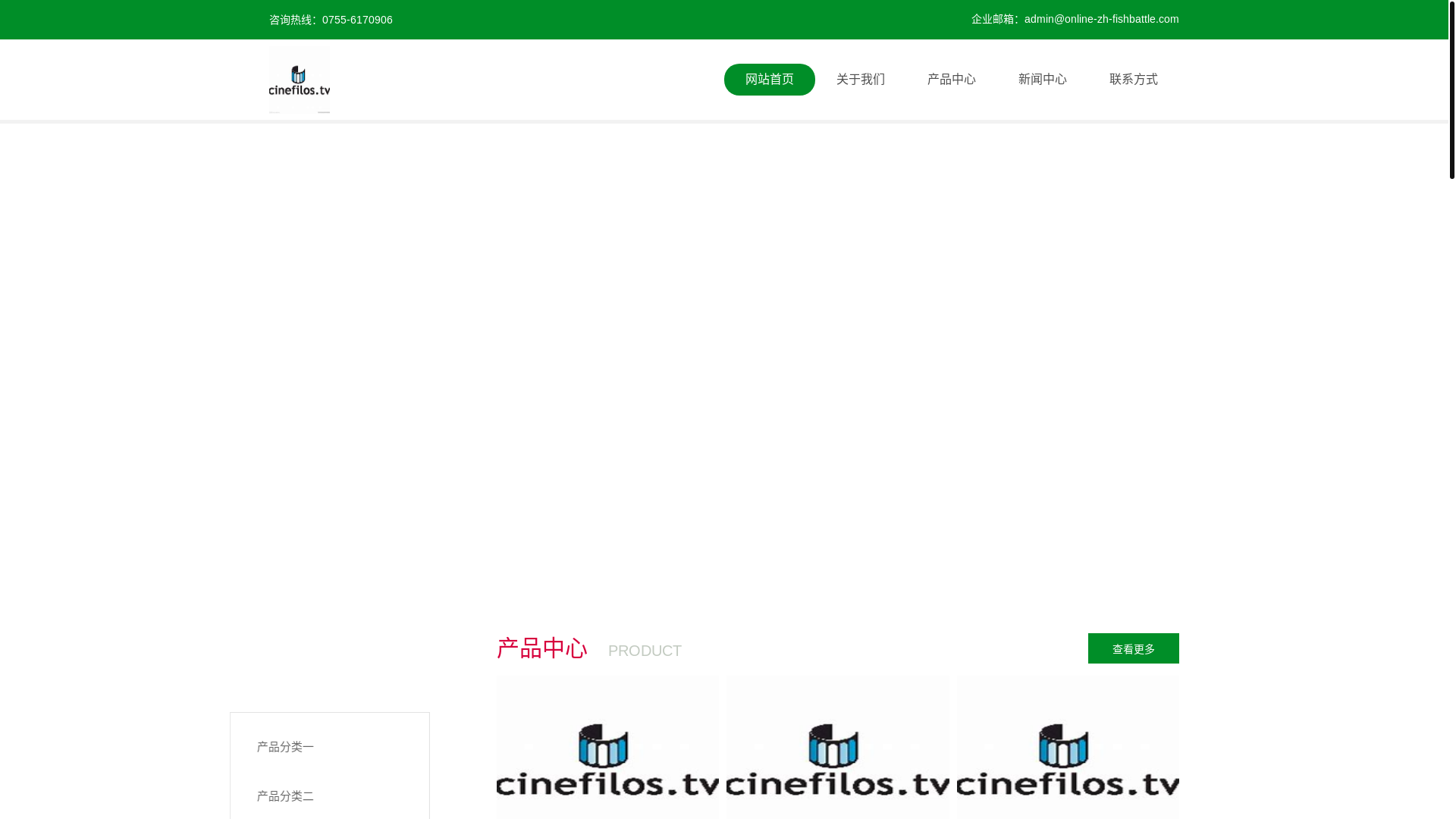Image resolution: width=1456 pixels, height=819 pixels.
Task: Click the admin email address
Action: 1101,19
